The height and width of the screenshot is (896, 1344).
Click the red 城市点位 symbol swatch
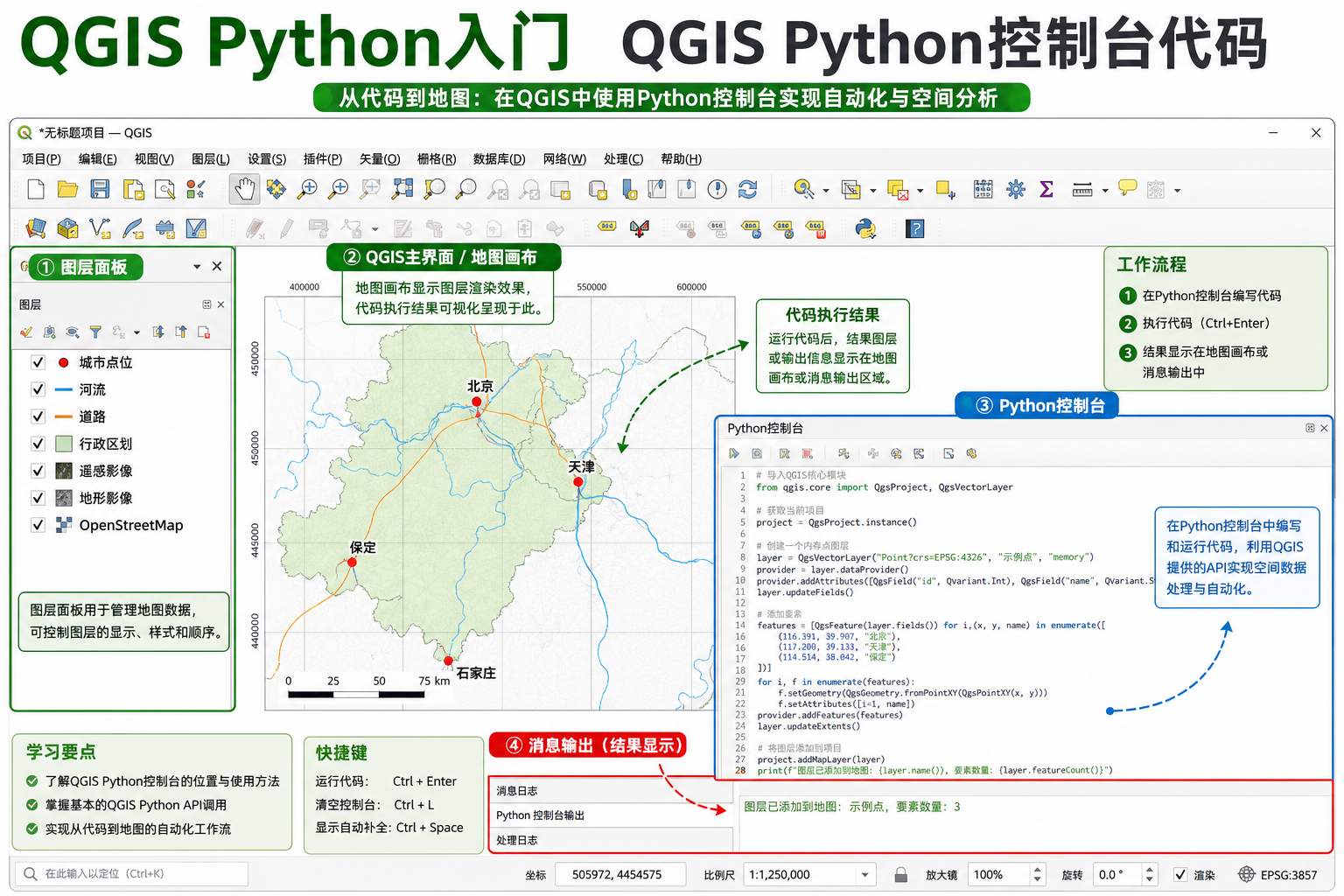pos(63,362)
